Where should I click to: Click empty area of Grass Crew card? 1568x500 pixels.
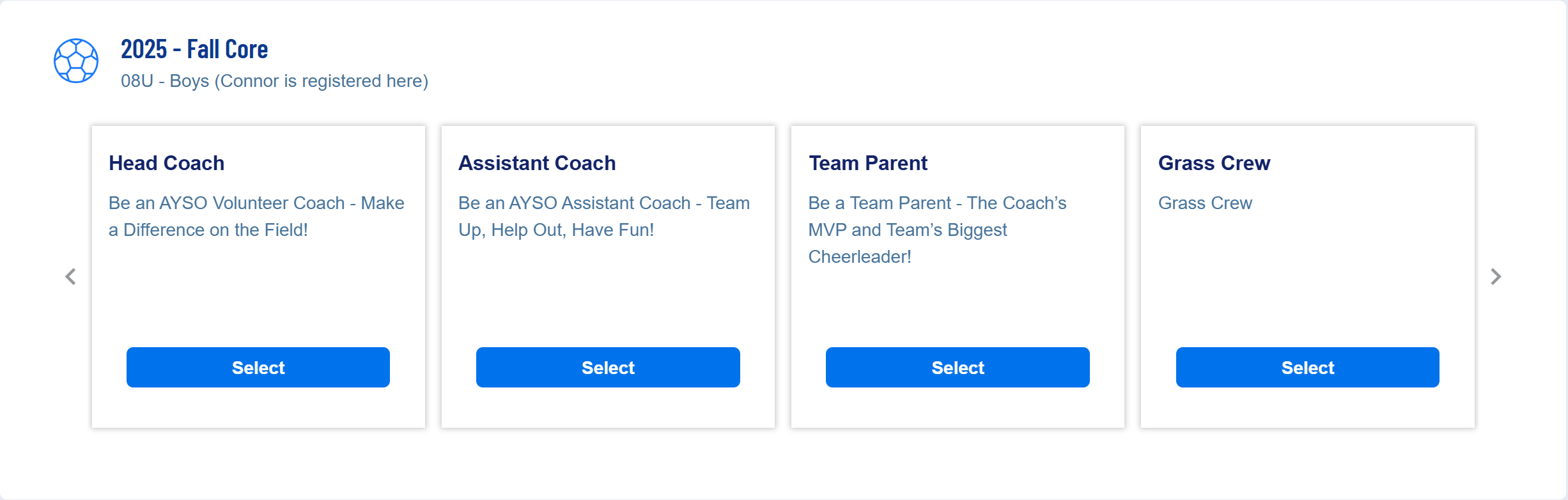pyautogui.click(x=1308, y=281)
